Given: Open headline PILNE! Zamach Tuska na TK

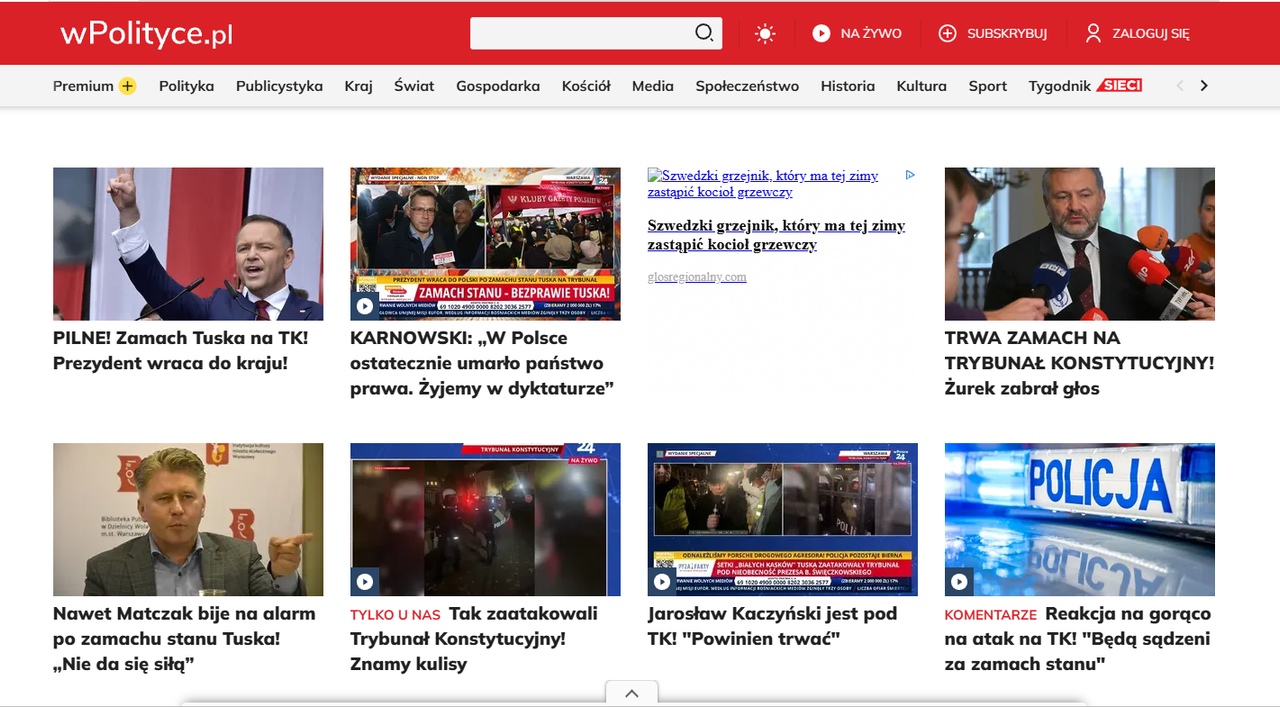Looking at the screenshot, I should pyautogui.click(x=181, y=351).
